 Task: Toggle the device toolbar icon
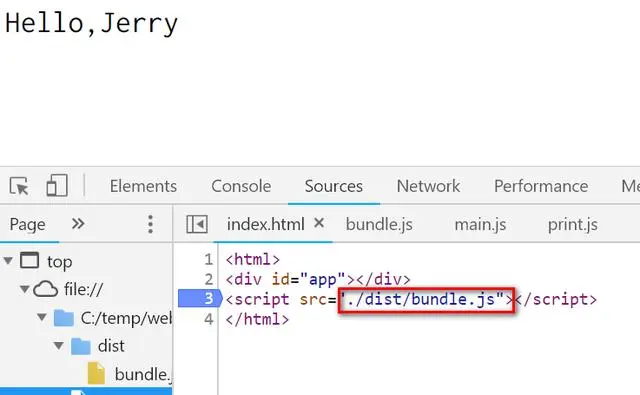[x=57, y=186]
